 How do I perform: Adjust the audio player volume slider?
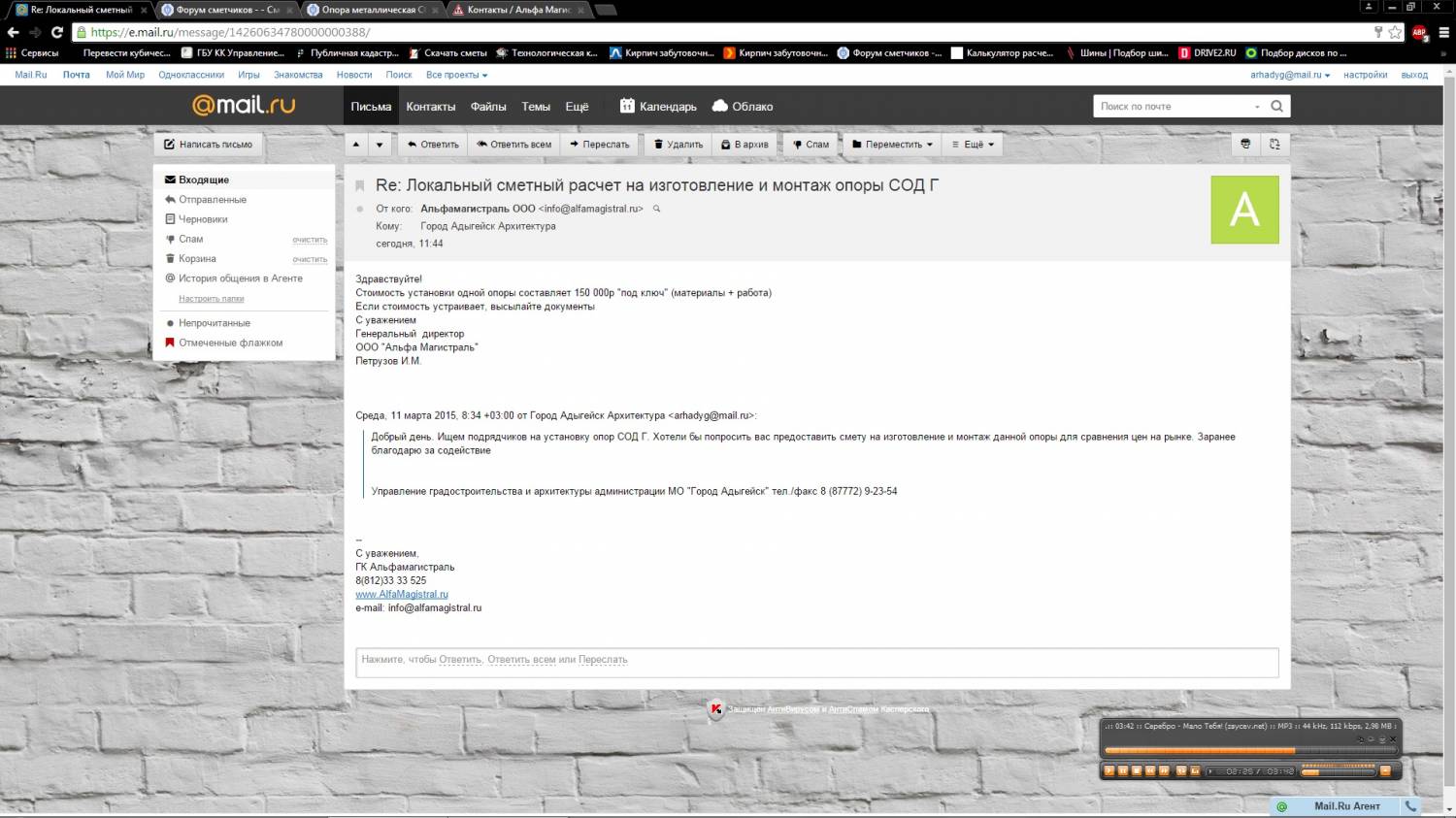tap(1338, 771)
